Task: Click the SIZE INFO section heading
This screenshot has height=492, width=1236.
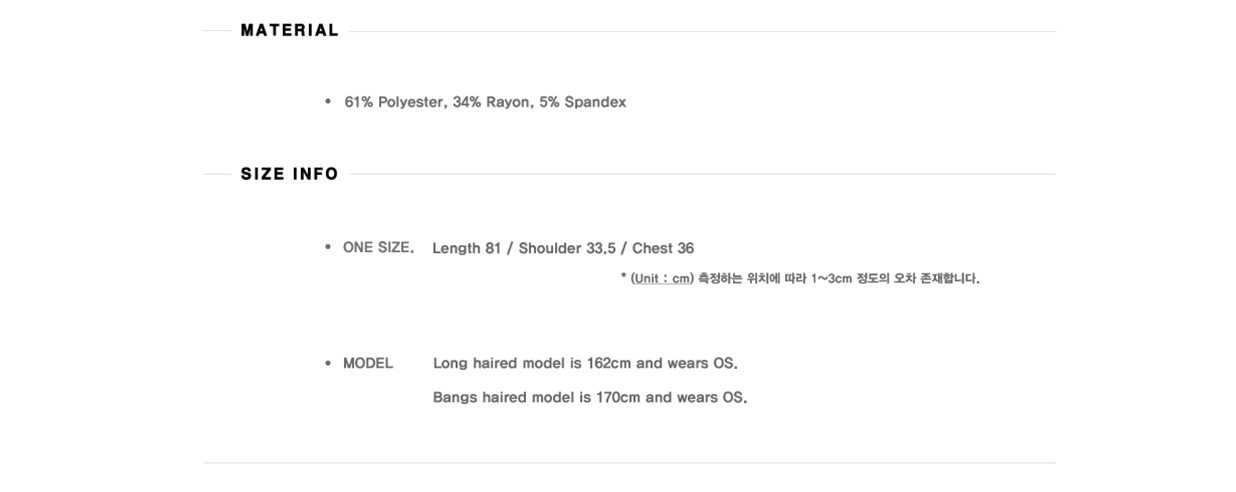Action: tap(290, 174)
